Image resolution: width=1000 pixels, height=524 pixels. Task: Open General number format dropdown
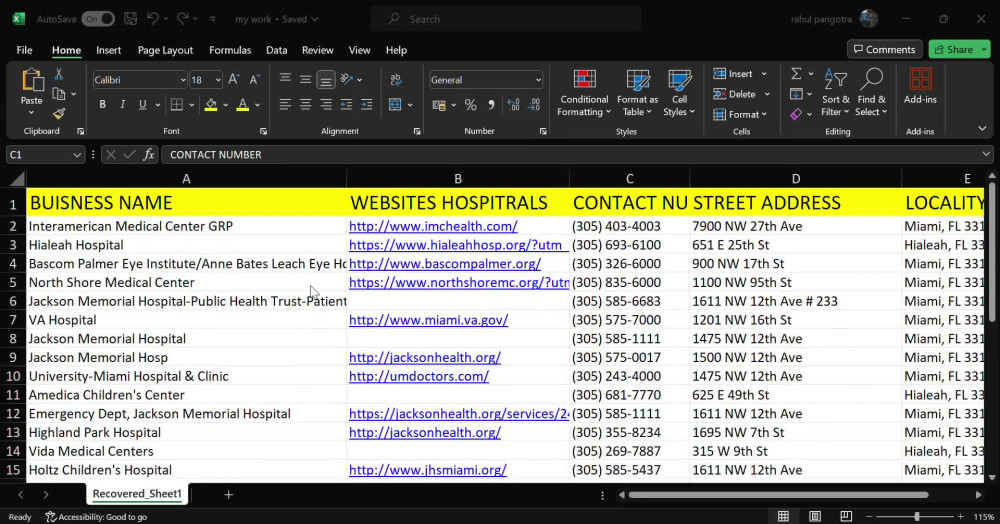(x=538, y=80)
